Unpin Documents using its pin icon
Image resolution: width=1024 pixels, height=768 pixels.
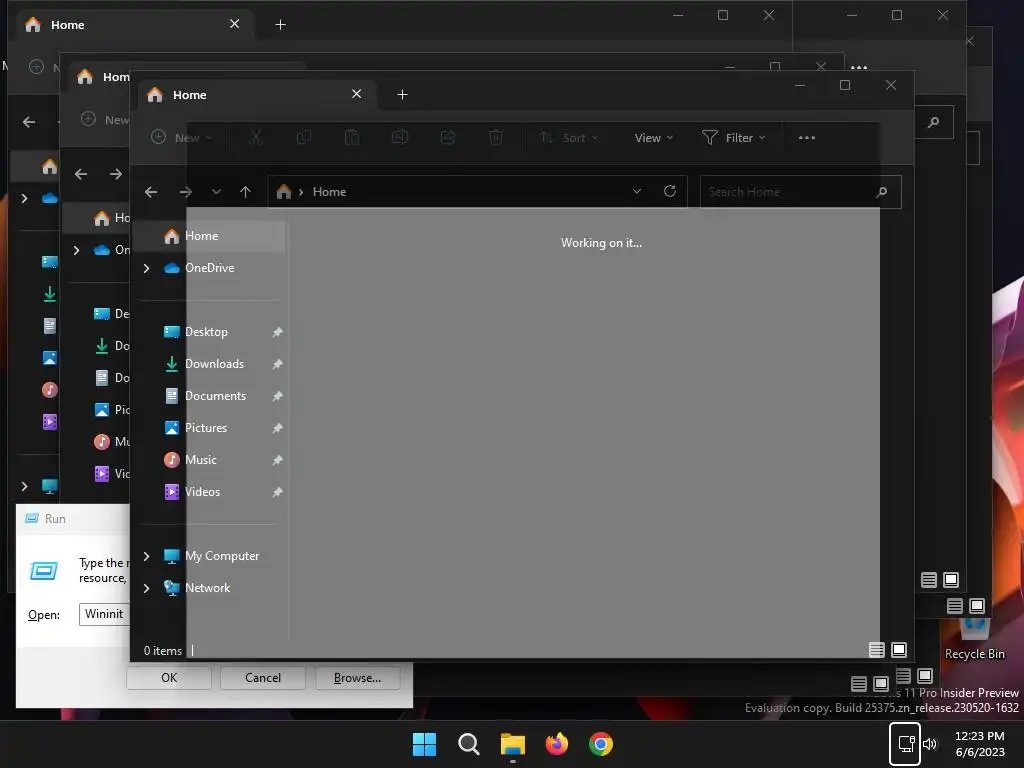coord(278,396)
